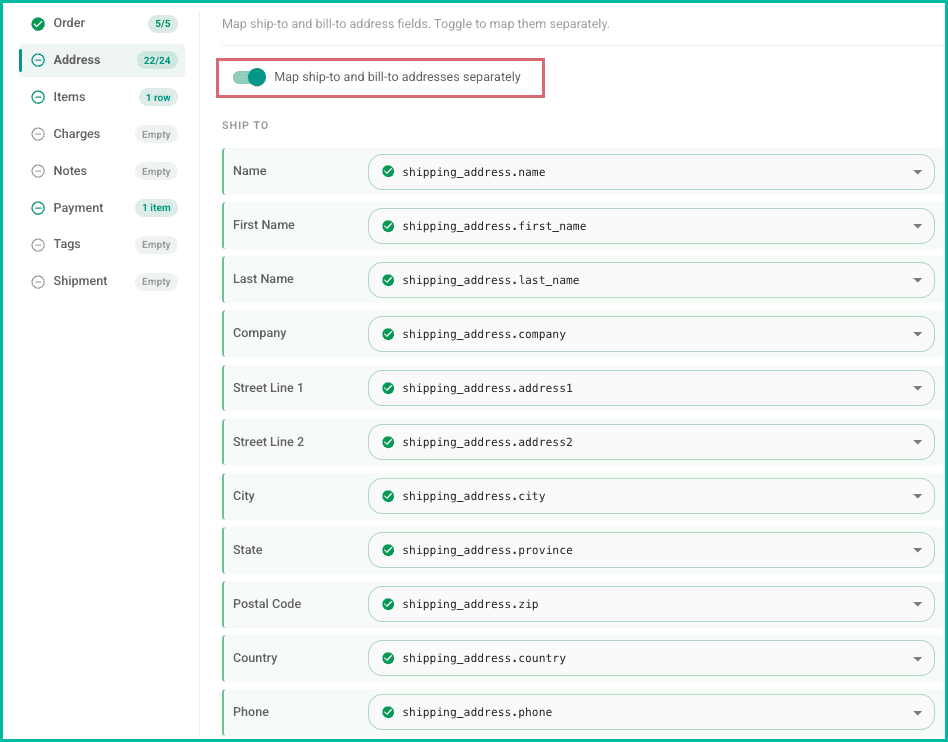Image resolution: width=948 pixels, height=742 pixels.
Task: Click the 1 item badge next to Payment
Action: point(156,208)
